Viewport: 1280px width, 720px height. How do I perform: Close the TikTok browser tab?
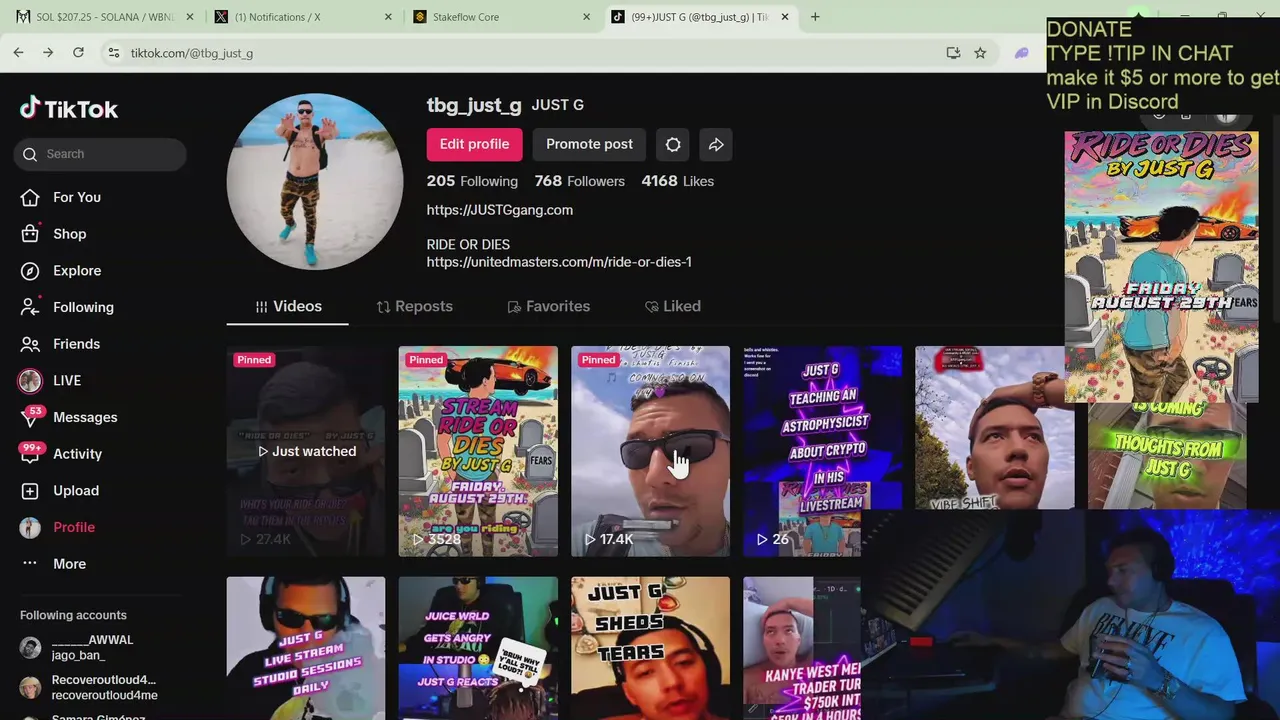[785, 17]
